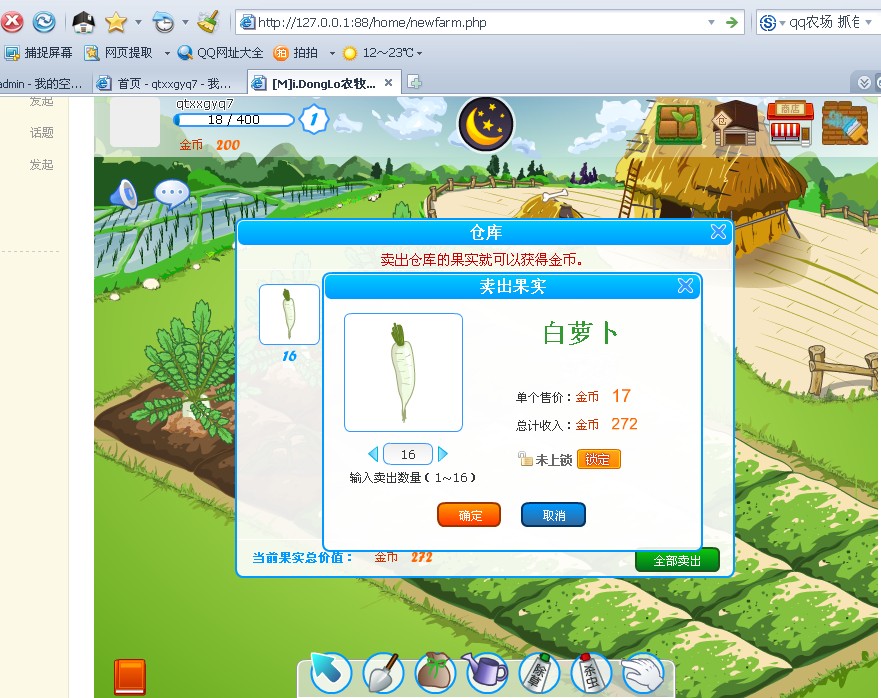Lock the fruit with the 锁定 button

[x=598, y=459]
